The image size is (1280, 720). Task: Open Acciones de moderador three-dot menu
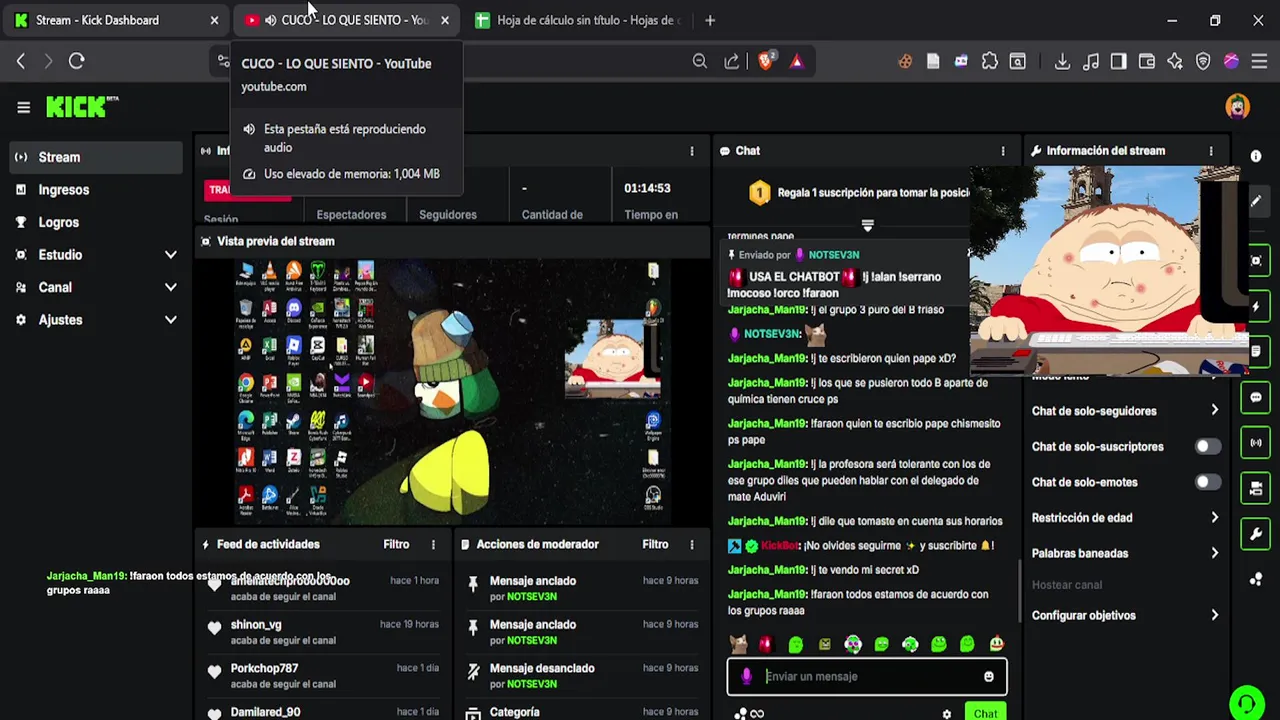(x=691, y=545)
